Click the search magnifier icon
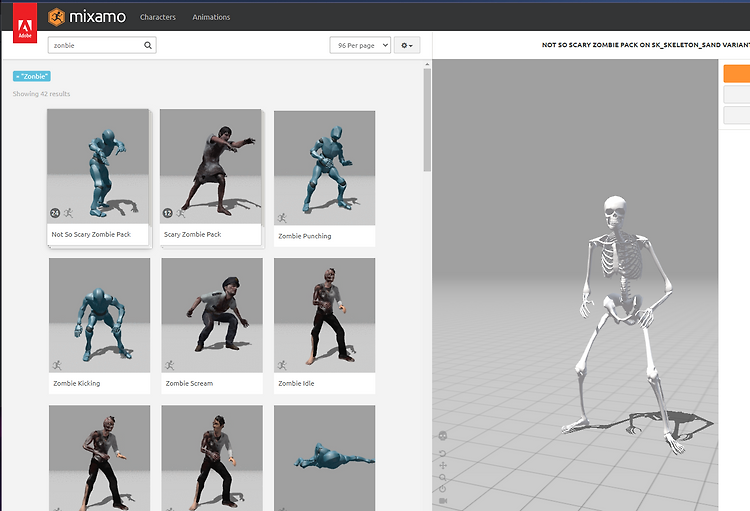This screenshot has width=750, height=511. (148, 45)
